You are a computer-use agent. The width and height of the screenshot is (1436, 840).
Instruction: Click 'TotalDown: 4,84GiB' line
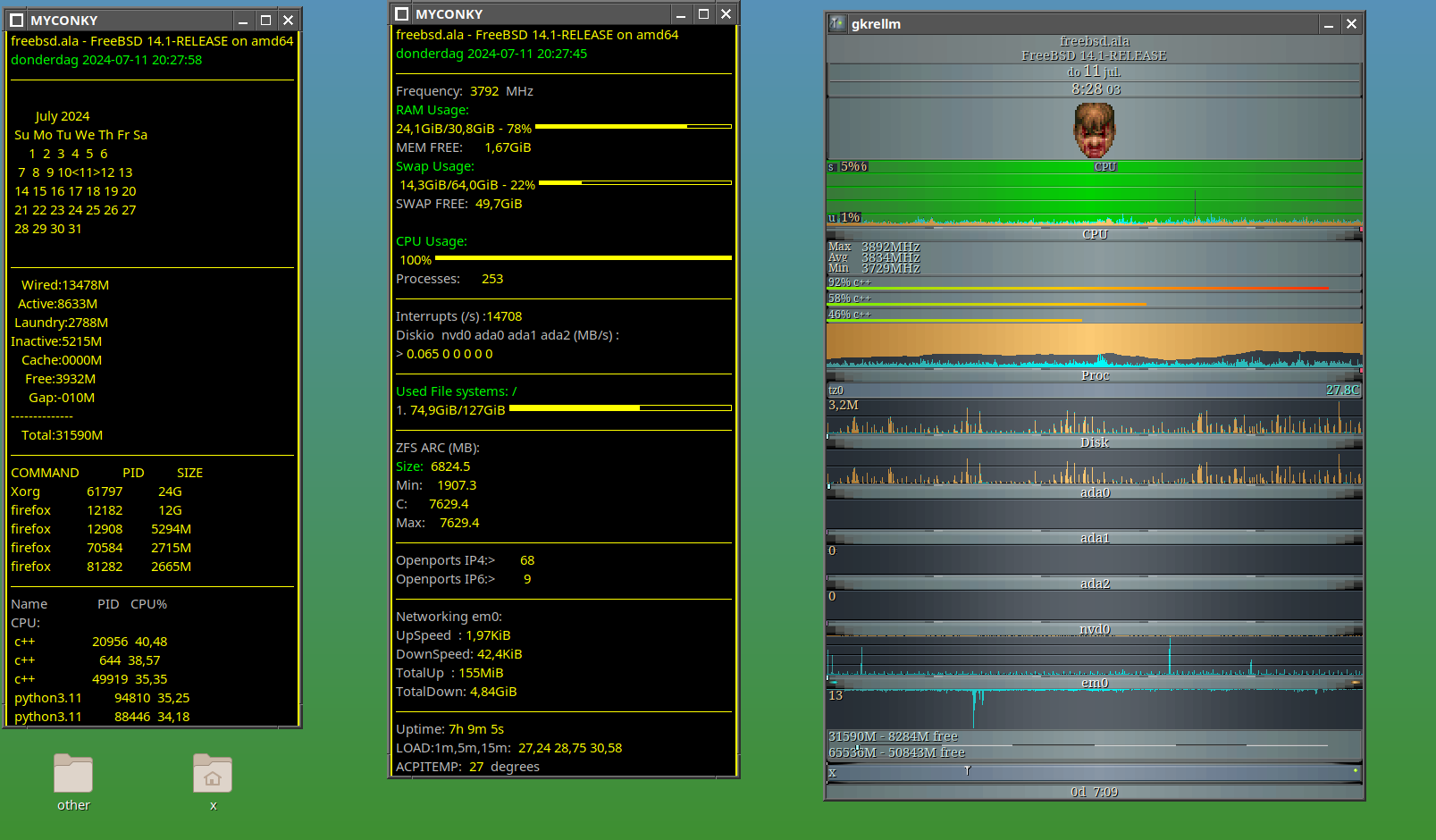pos(457,692)
